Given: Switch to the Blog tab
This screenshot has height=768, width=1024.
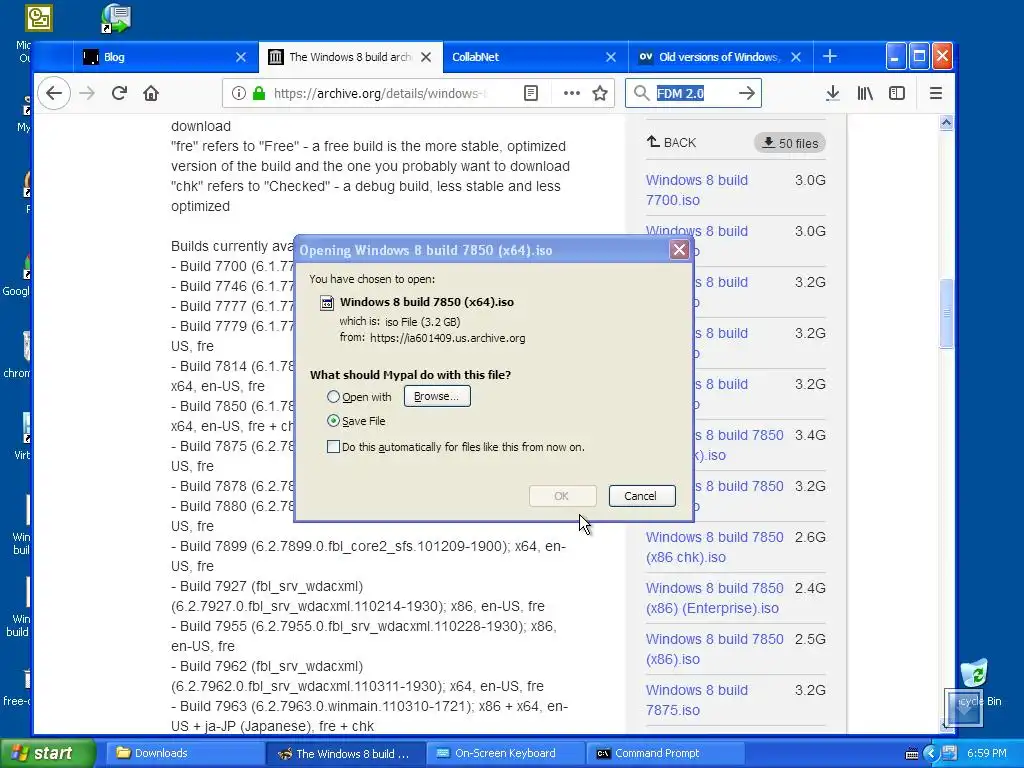Looking at the screenshot, I should click(x=166, y=57).
